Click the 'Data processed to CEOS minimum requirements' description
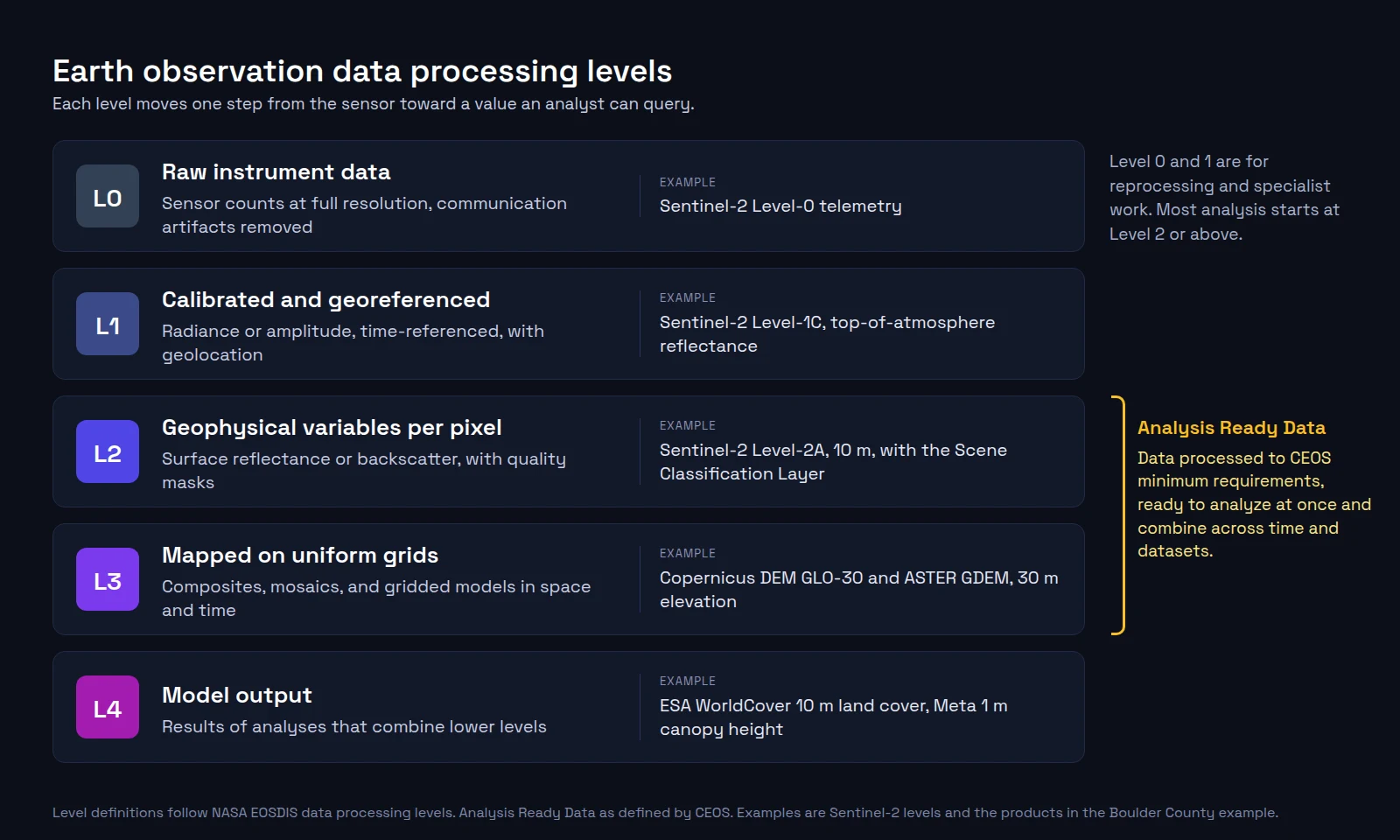 (1254, 505)
